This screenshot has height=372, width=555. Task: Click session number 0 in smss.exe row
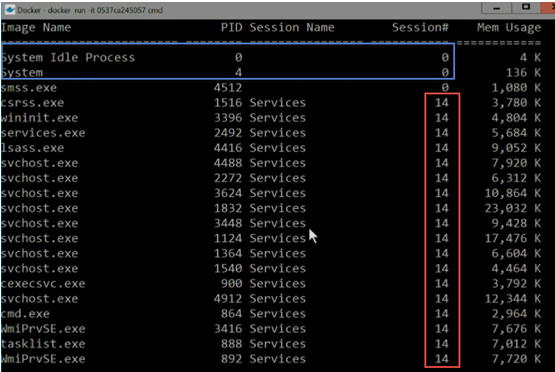[445, 87]
